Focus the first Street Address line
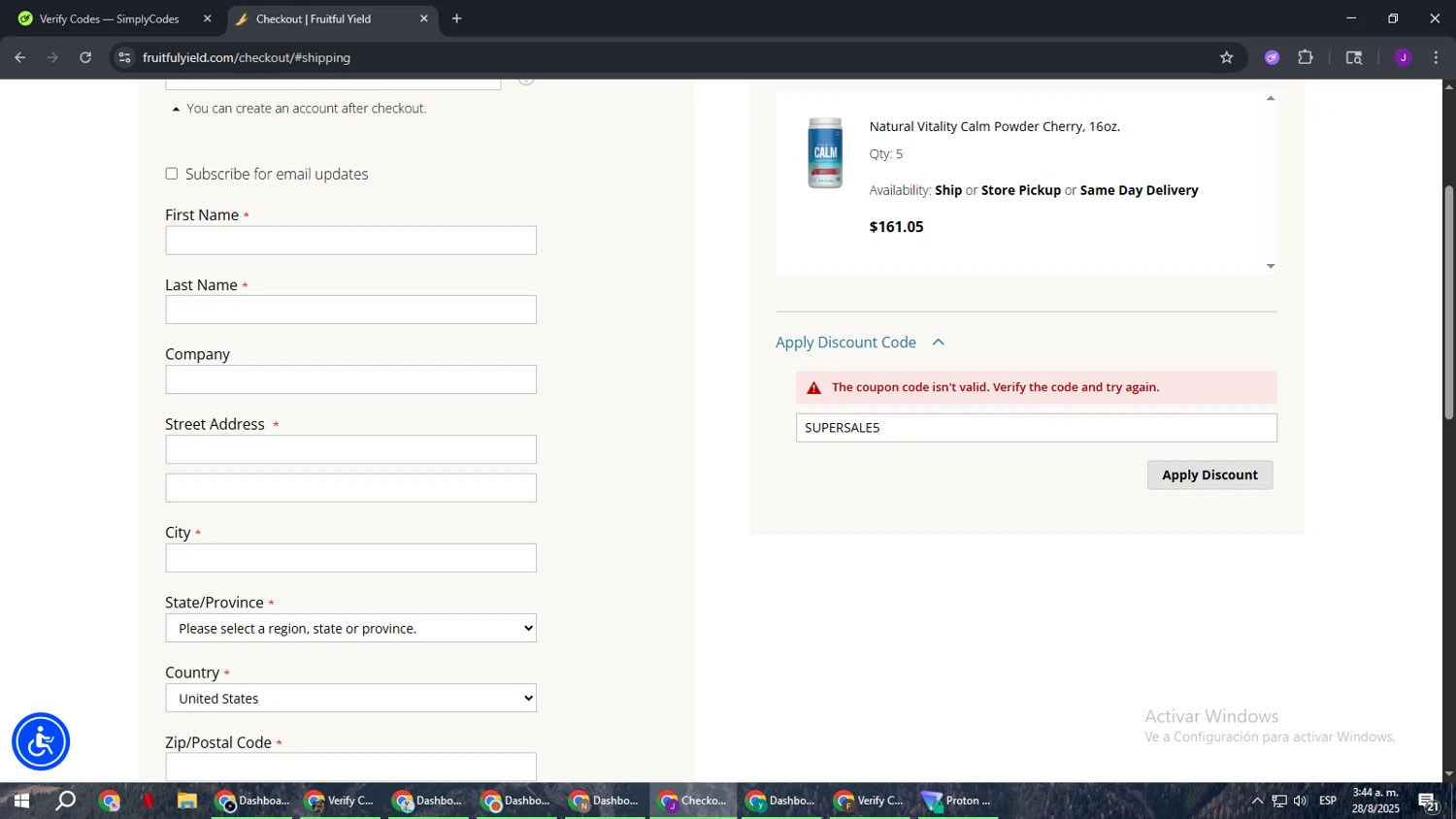 click(350, 449)
